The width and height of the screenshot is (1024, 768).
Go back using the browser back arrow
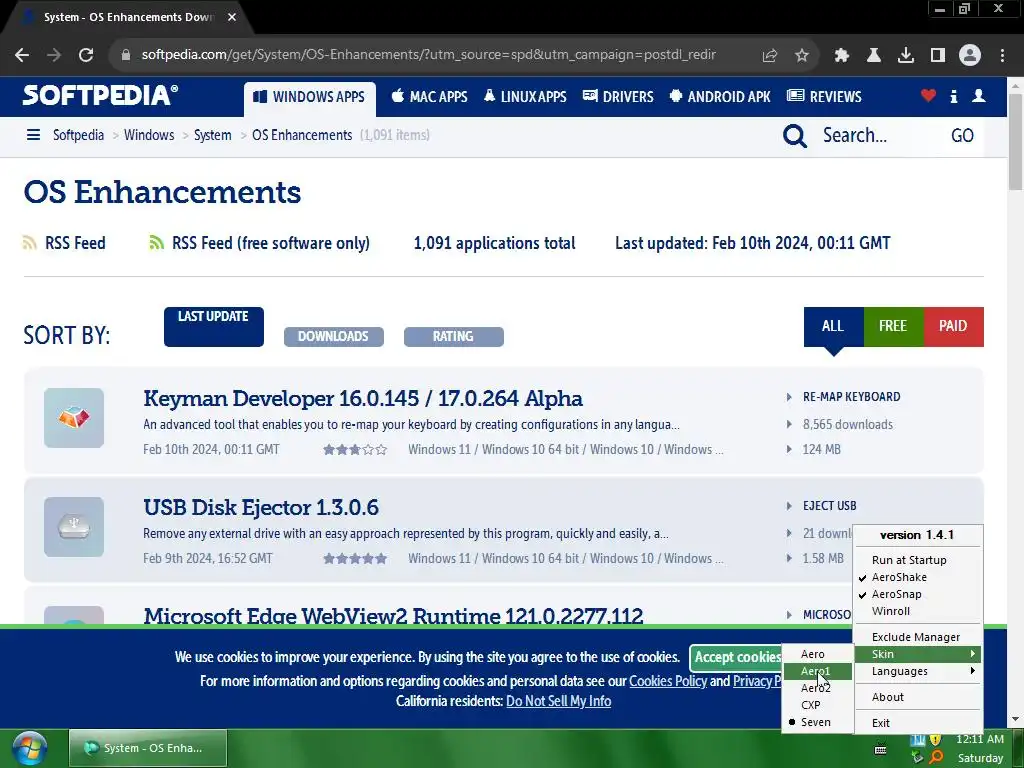(x=22, y=55)
